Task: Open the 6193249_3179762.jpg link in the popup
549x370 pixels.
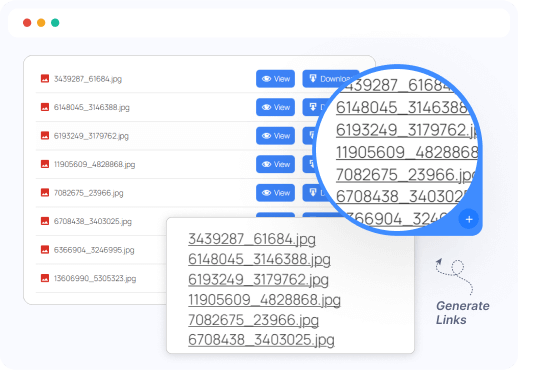Action: [x=258, y=280]
